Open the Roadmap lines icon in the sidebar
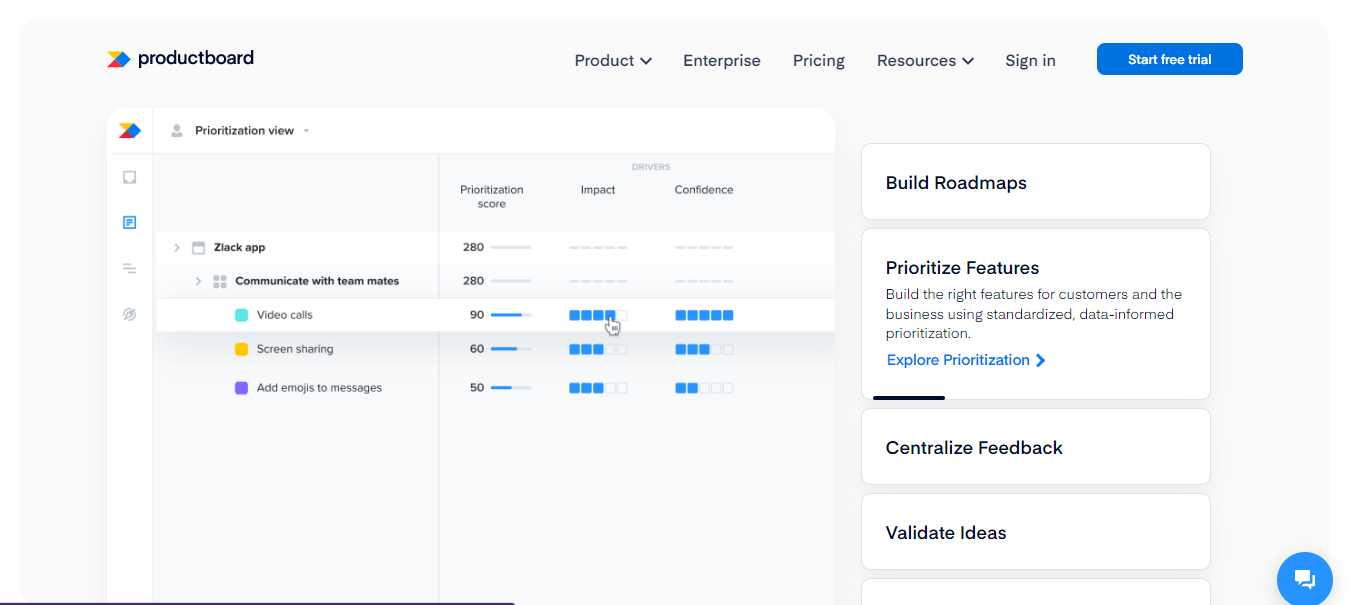 (129, 268)
